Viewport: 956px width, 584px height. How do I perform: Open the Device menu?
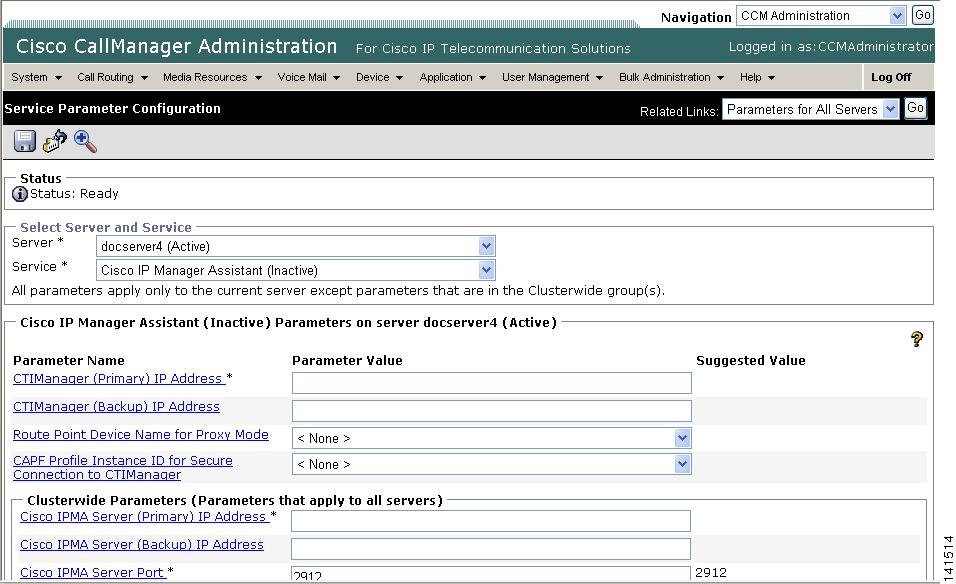coord(379,77)
